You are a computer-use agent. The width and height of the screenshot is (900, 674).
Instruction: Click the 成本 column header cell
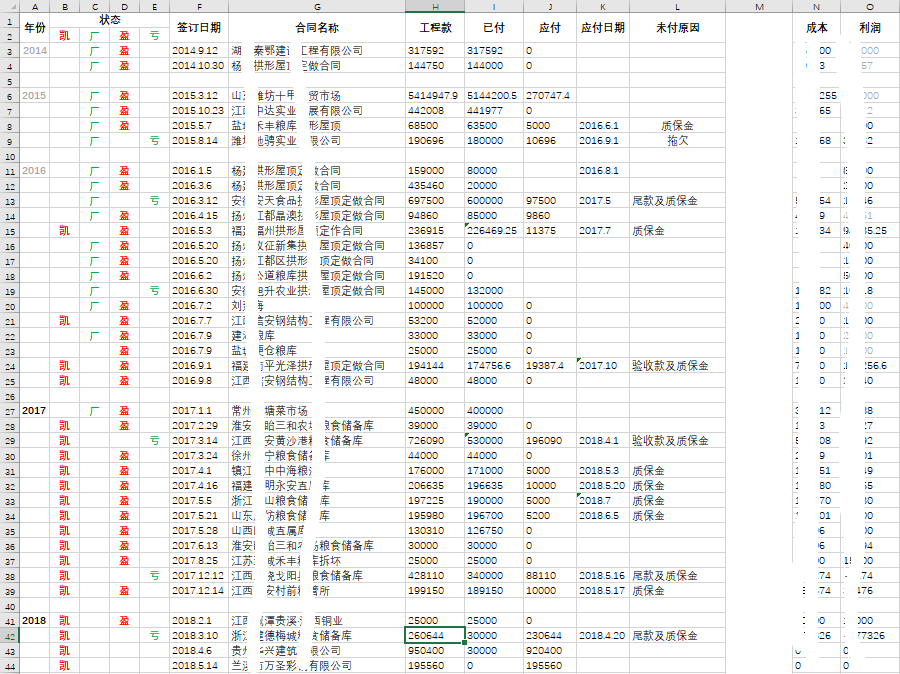[x=816, y=27]
